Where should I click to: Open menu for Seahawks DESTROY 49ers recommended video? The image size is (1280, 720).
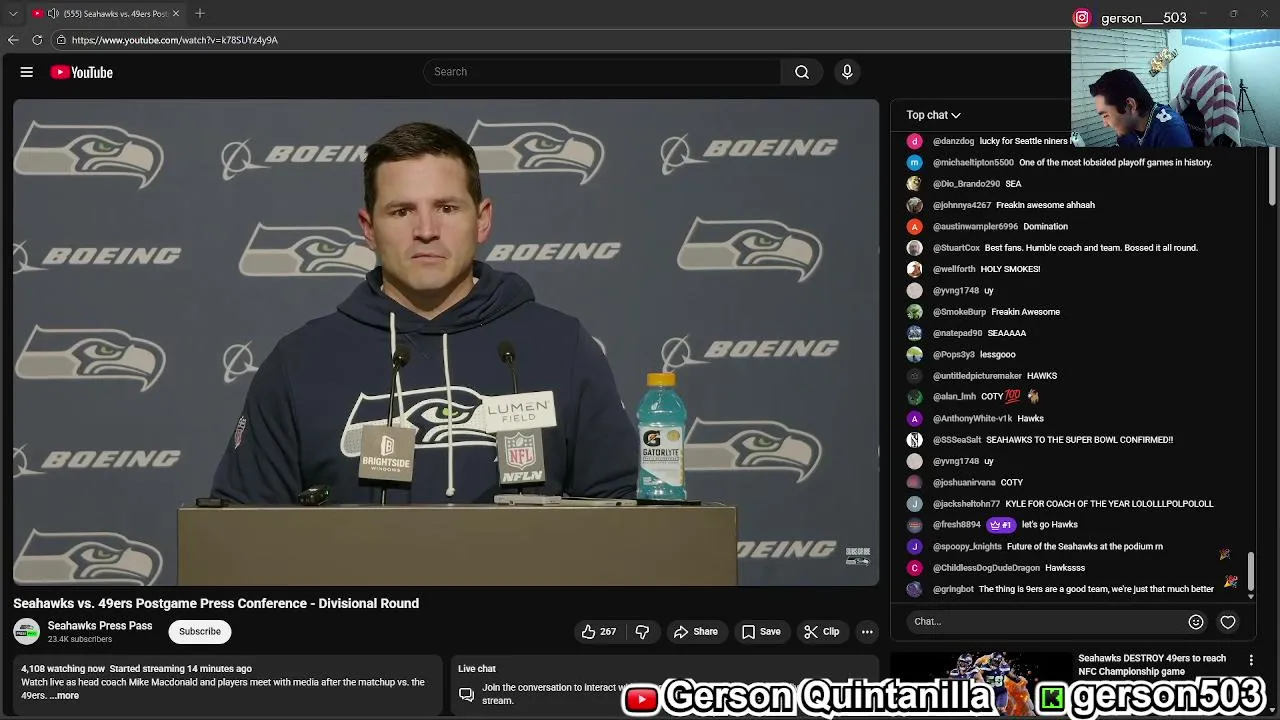(1251, 660)
